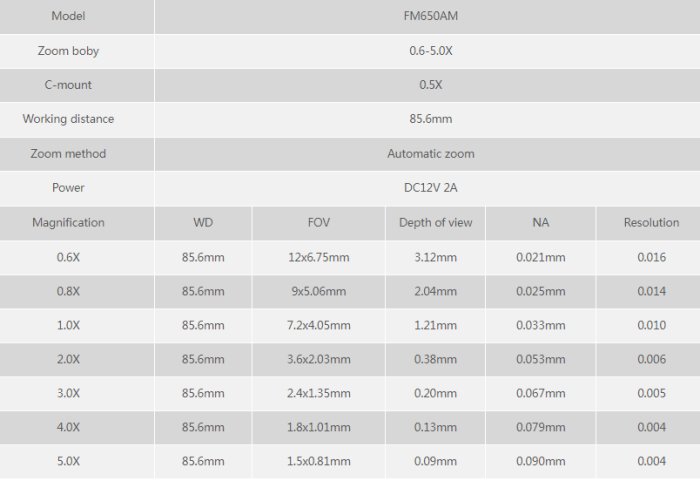Select the 0.6X magnification row cell
Image resolution: width=700 pixels, height=481 pixels.
click(x=68, y=257)
